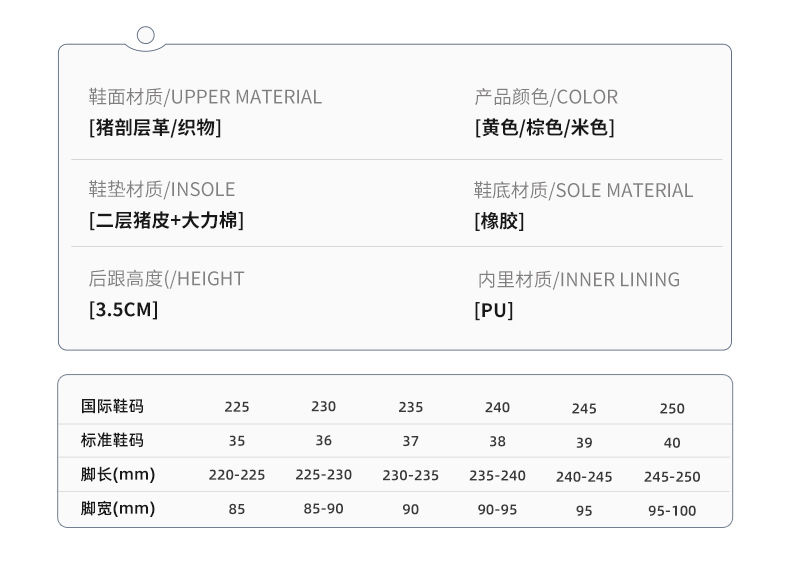Select the 鞋底材质/SOLE MATERIAL label
This screenshot has width=790, height=566.
pyautogui.click(x=583, y=190)
